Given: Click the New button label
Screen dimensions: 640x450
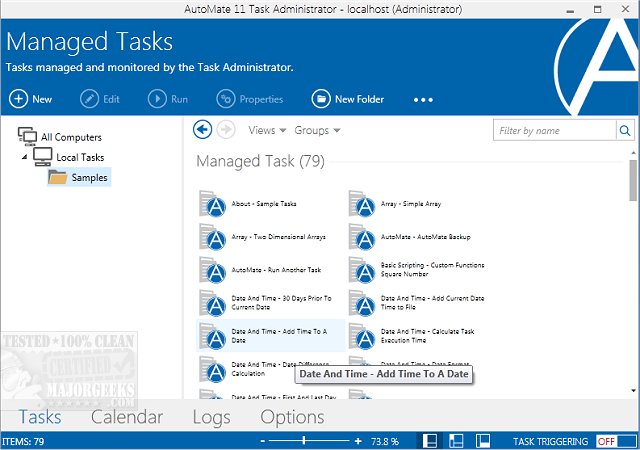Looking at the screenshot, I should click(x=42, y=99).
